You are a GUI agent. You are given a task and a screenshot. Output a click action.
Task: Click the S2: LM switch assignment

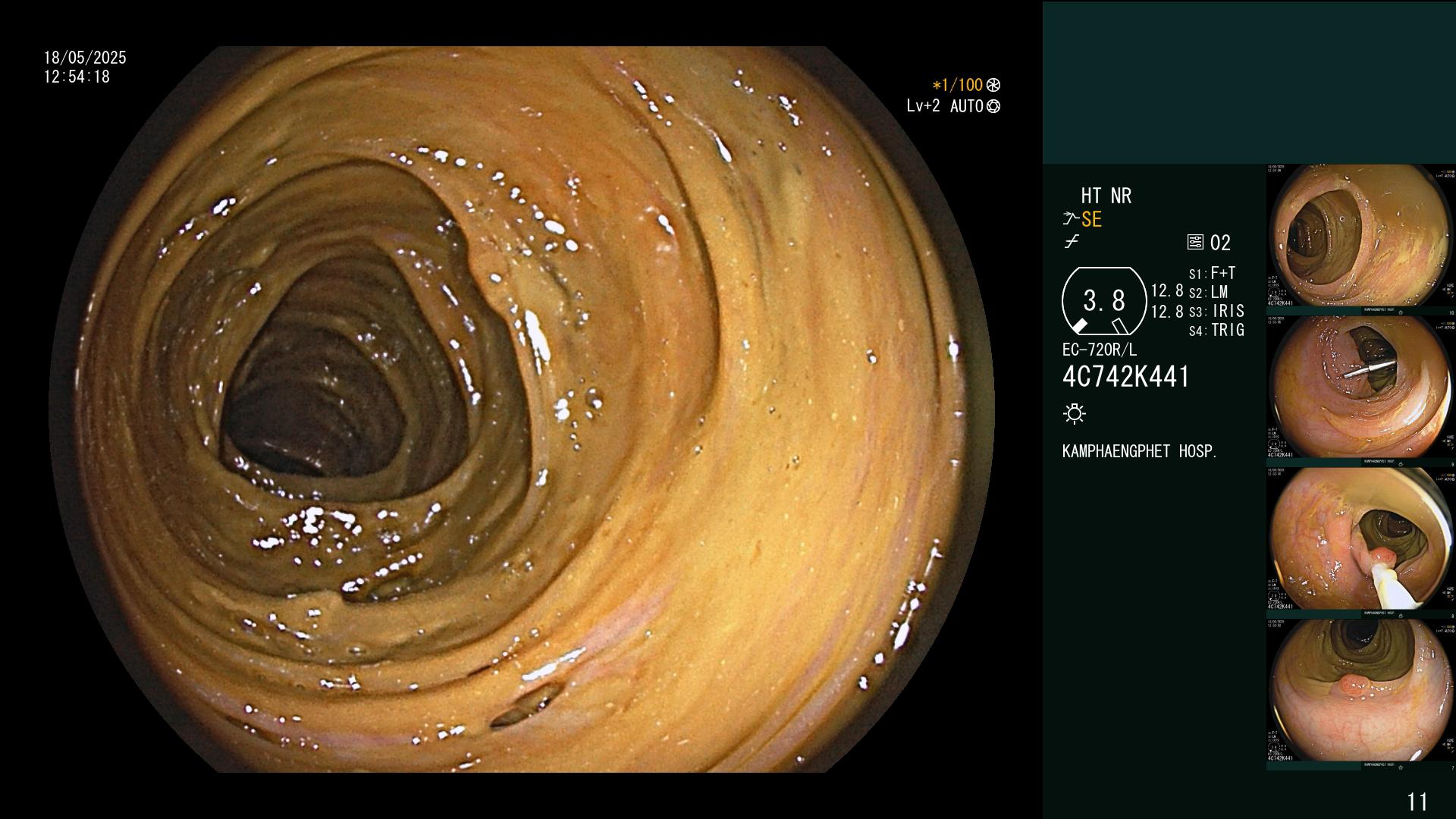[1209, 292]
